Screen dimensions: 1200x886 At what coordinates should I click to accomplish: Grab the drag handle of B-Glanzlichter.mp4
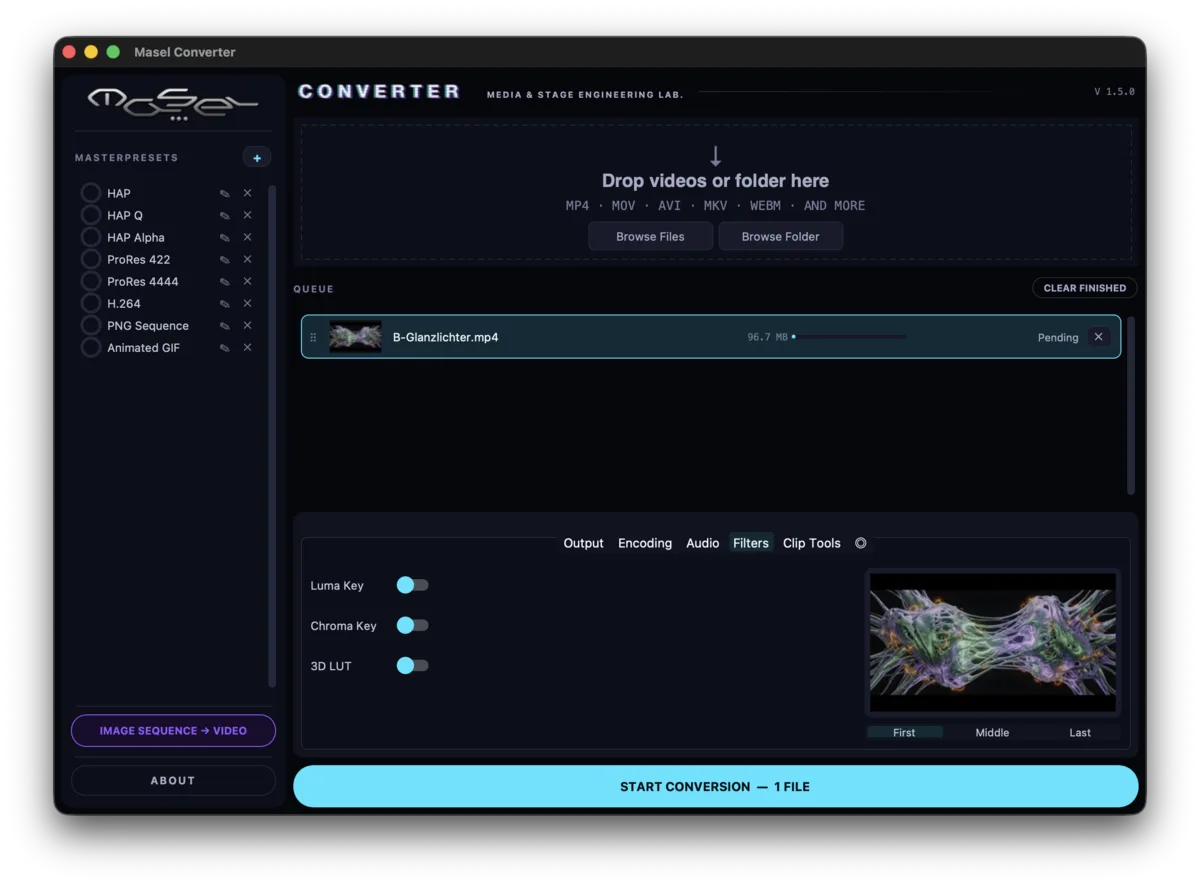click(x=313, y=337)
